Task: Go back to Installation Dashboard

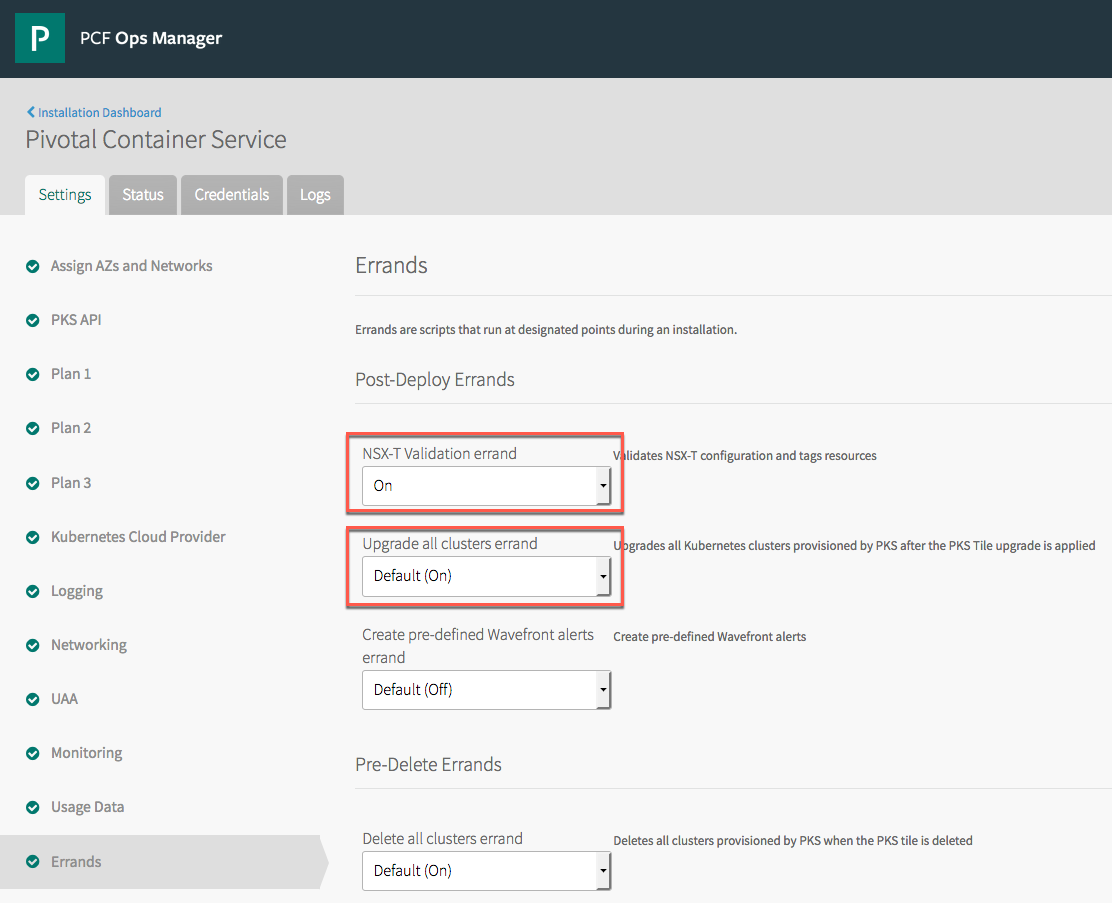Action: coord(99,113)
